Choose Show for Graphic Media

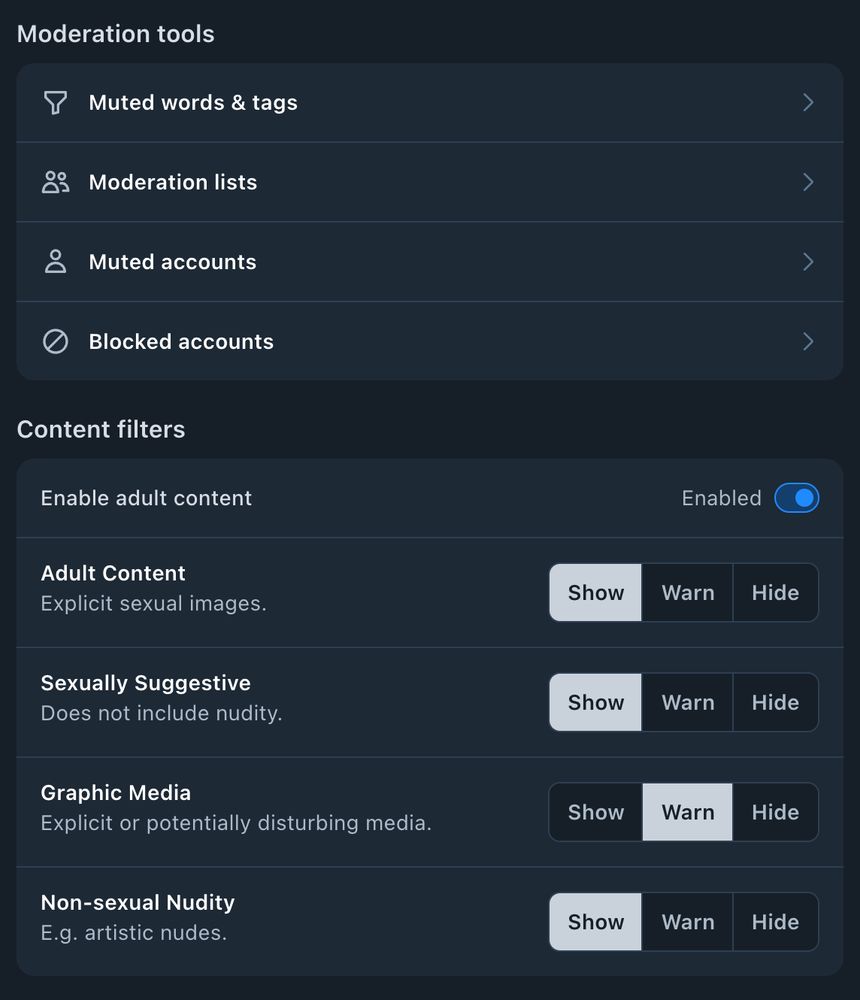coord(595,812)
